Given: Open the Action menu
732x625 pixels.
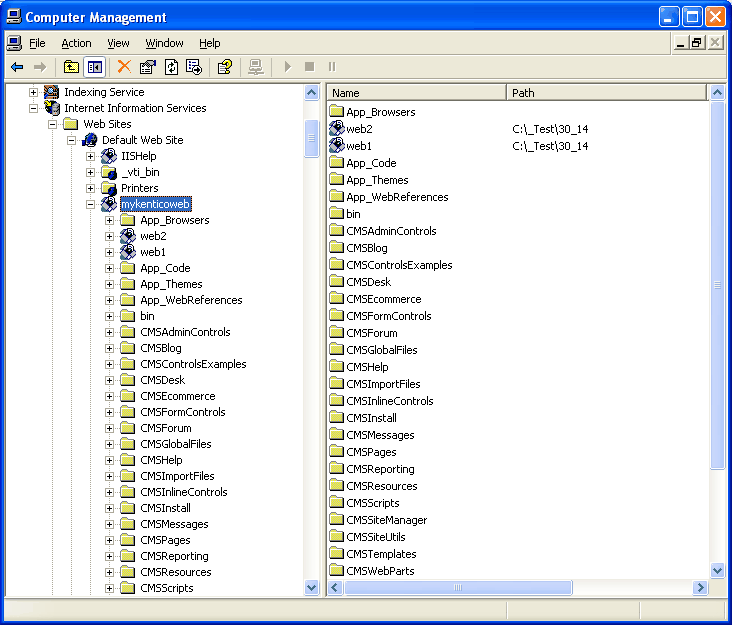Looking at the screenshot, I should (76, 43).
